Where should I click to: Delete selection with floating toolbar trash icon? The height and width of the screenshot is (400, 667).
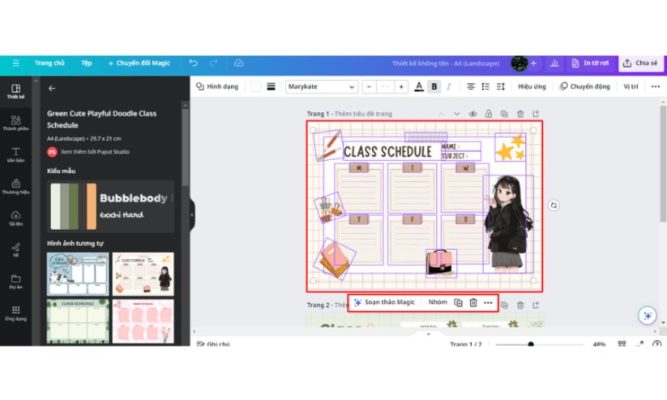(x=473, y=302)
